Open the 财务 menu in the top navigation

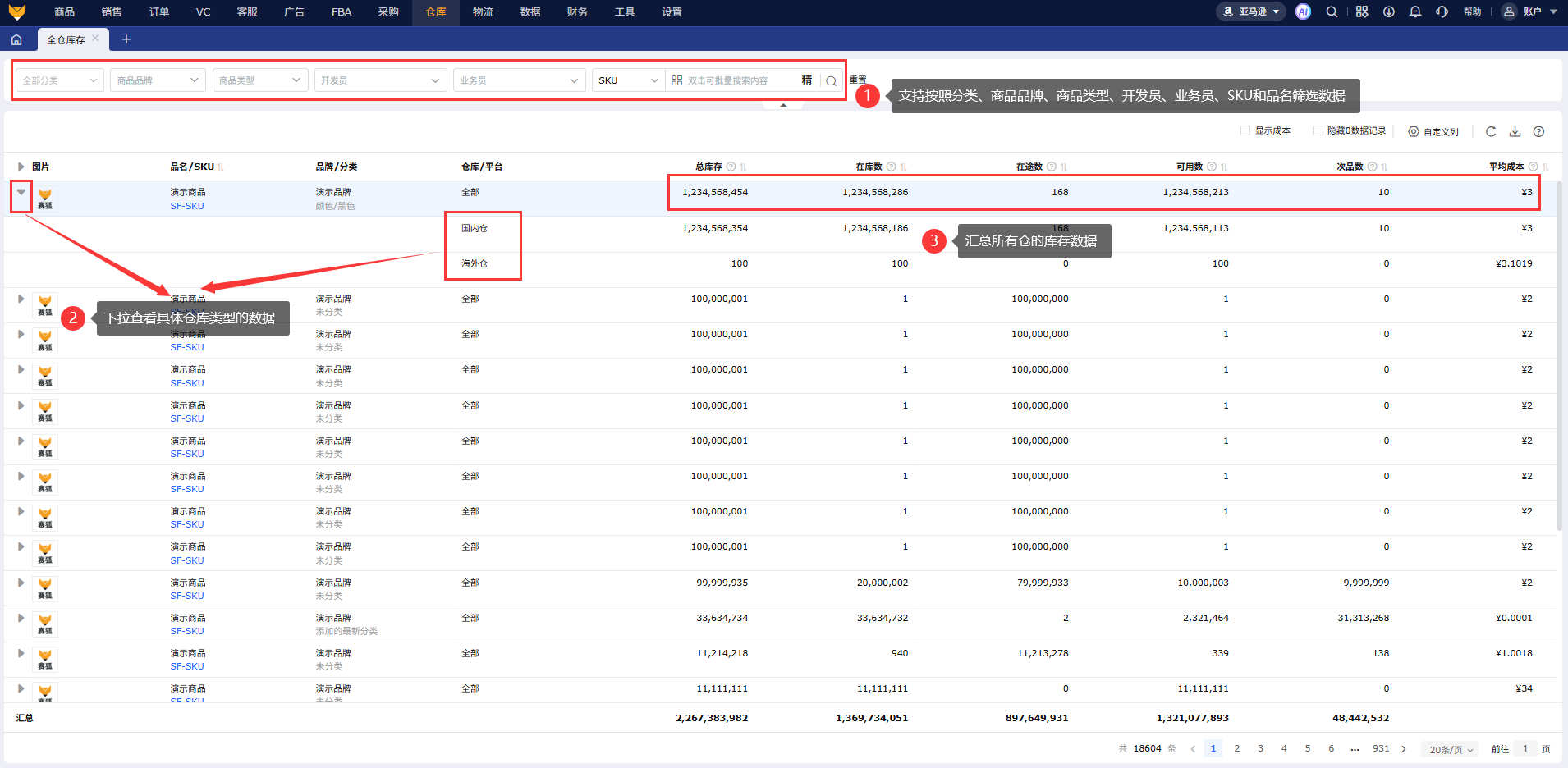pos(577,11)
